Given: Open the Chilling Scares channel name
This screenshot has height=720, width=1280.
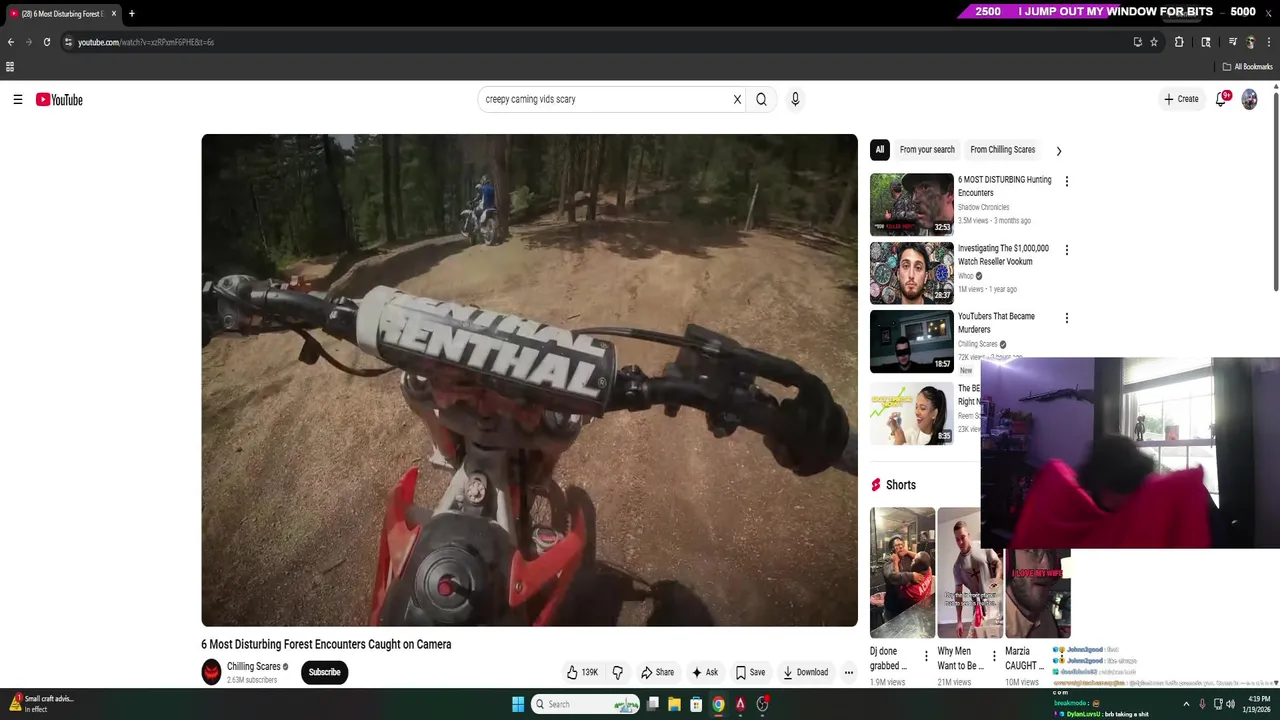Looking at the screenshot, I should pyautogui.click(x=253, y=666).
